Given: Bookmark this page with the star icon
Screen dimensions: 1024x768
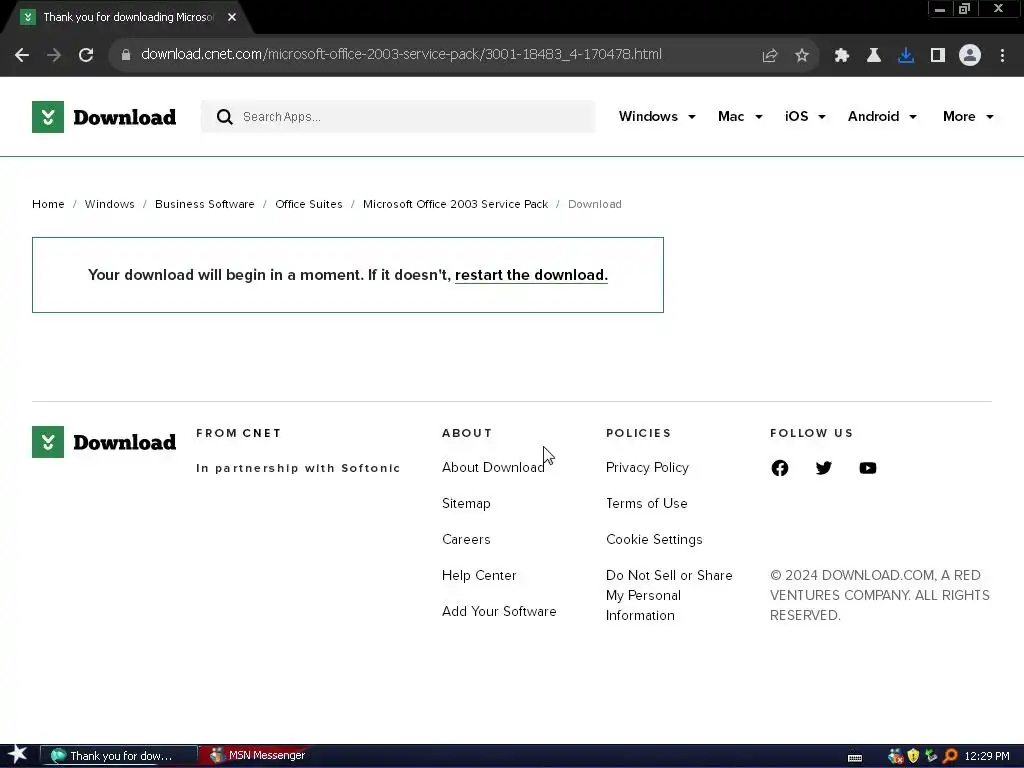Looking at the screenshot, I should coord(802,55).
